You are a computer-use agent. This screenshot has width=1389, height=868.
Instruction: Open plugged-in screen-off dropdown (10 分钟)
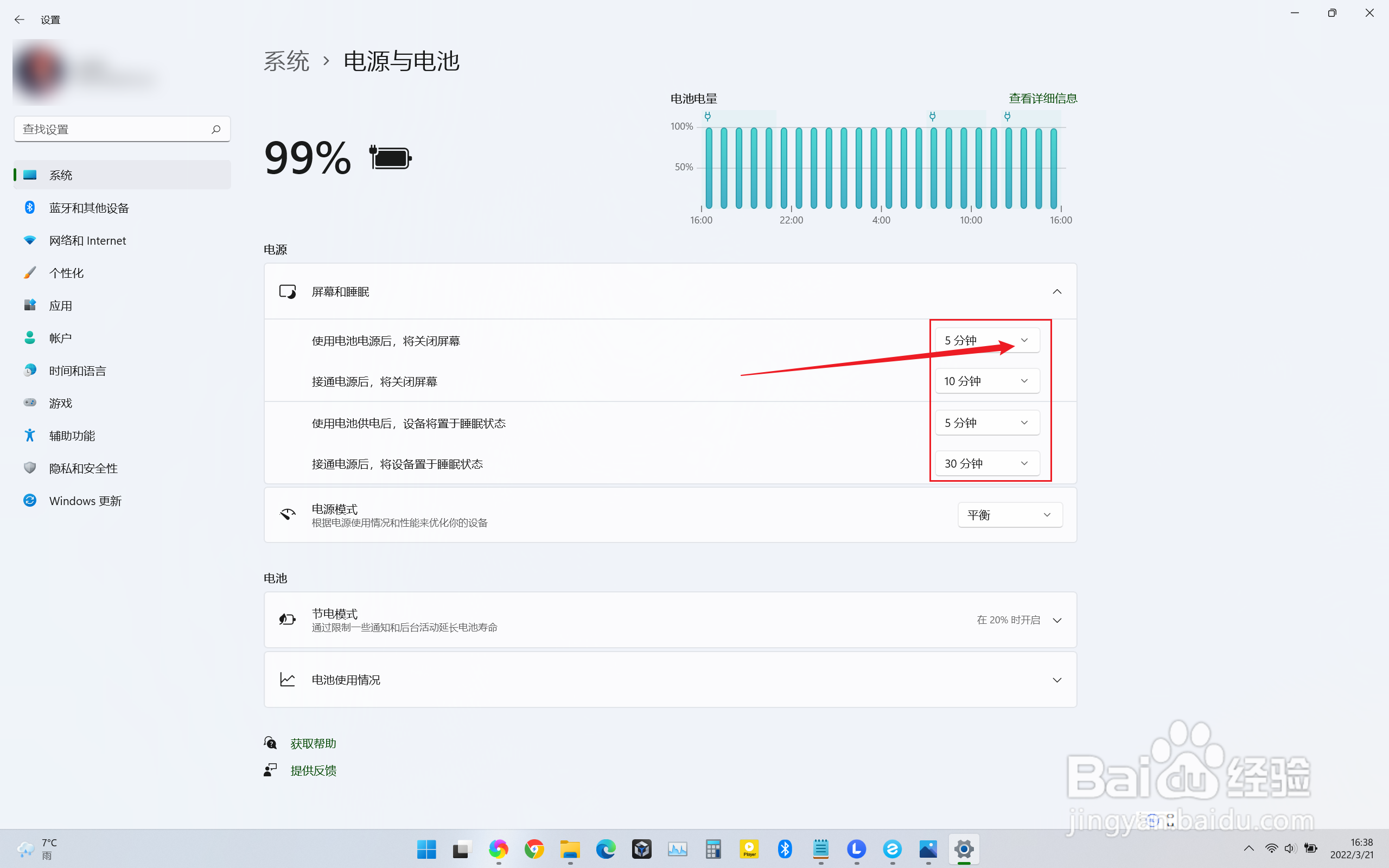(986, 381)
